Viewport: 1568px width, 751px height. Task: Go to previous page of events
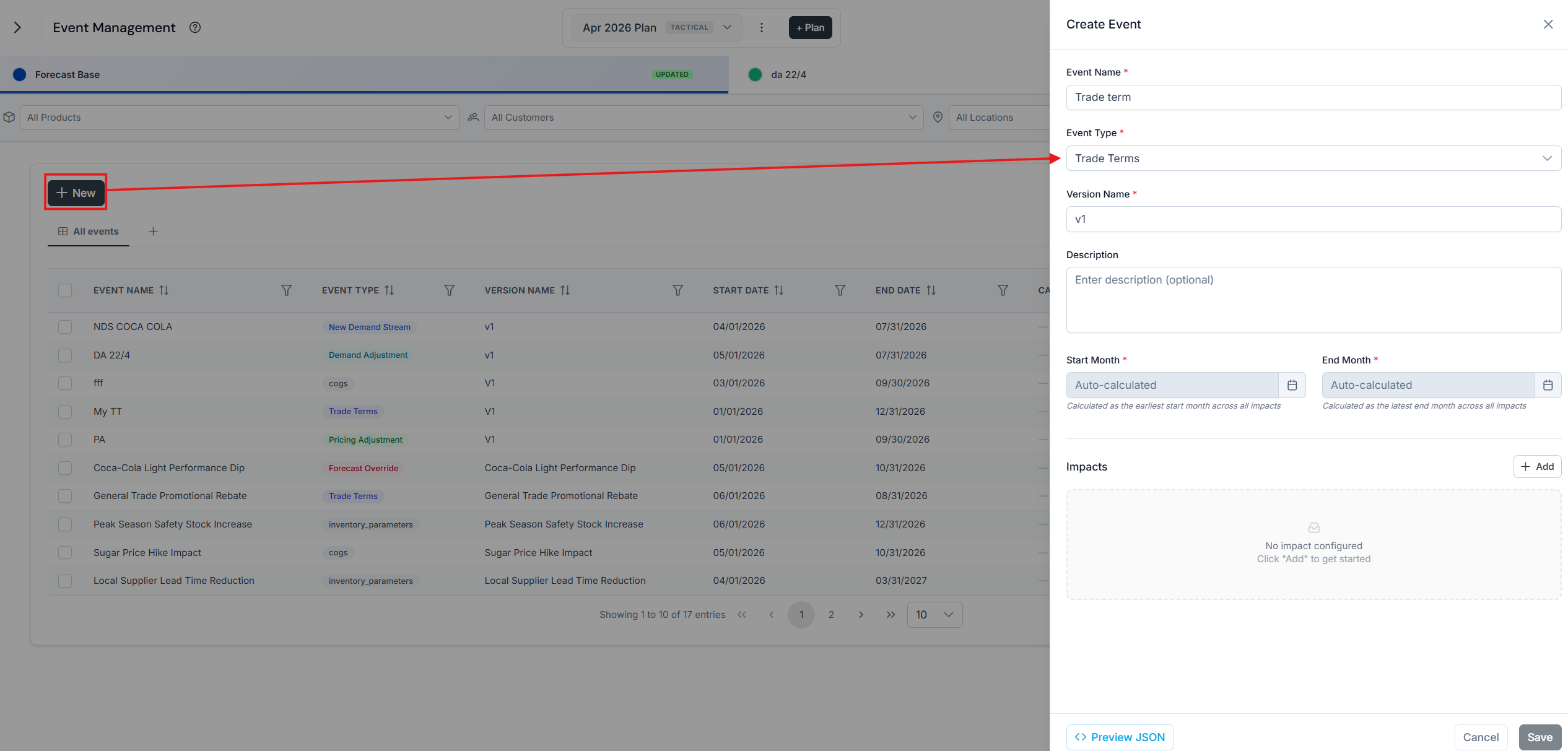772,615
